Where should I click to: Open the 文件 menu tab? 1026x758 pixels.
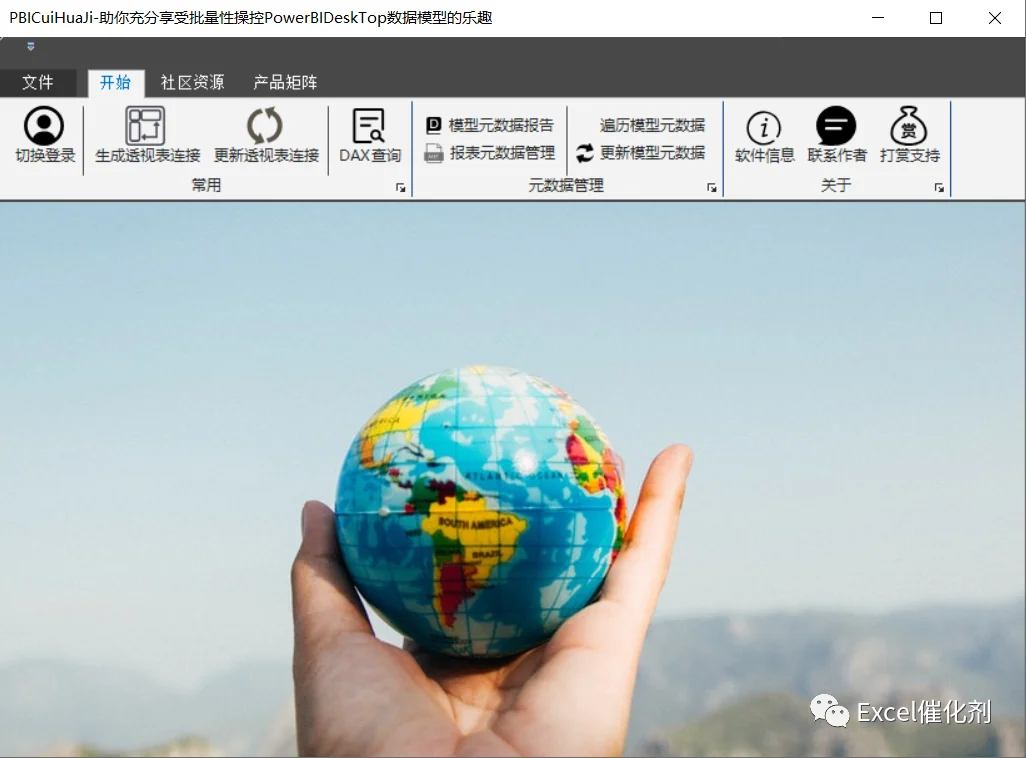(38, 82)
